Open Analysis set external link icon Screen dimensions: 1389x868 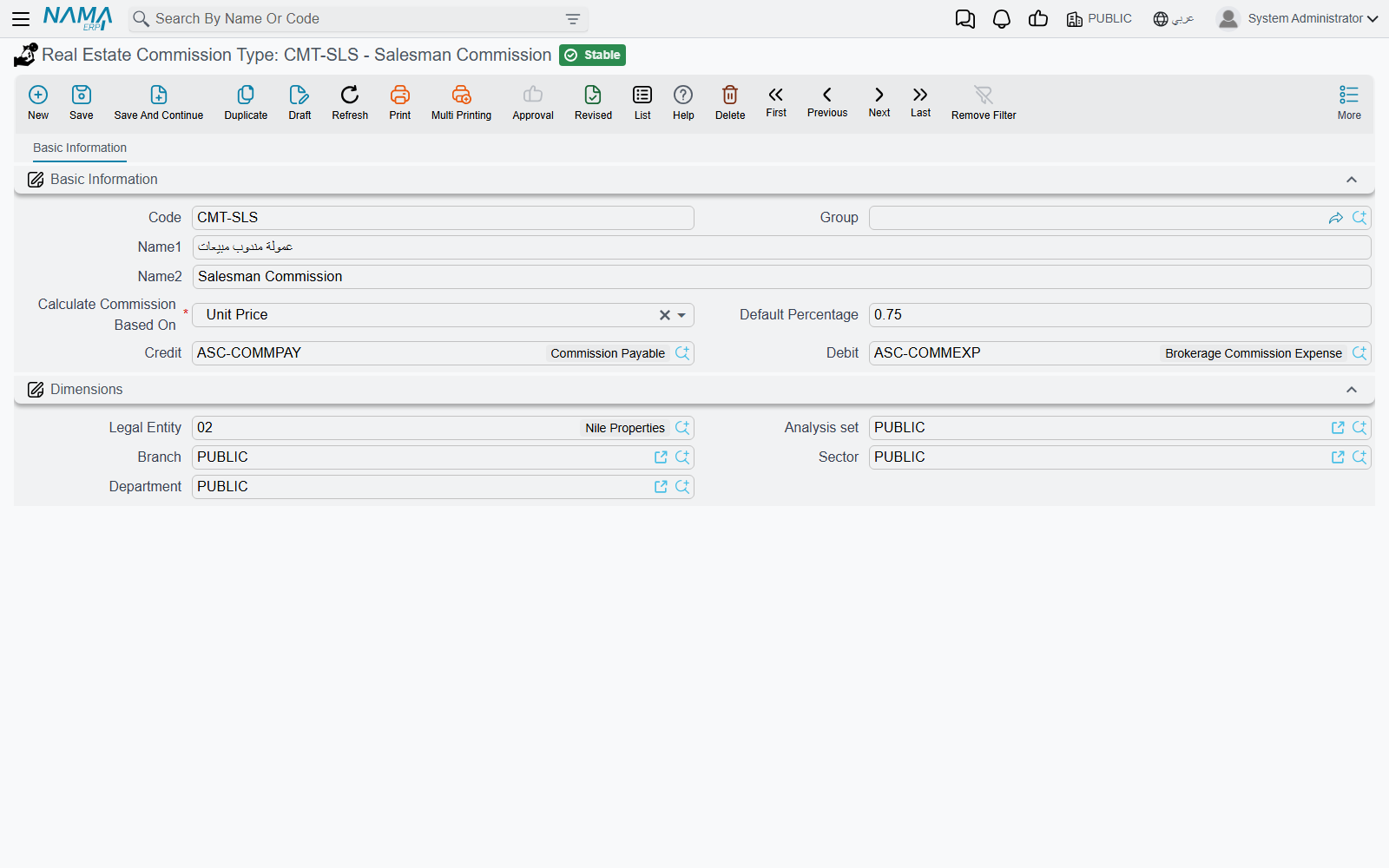click(1338, 428)
